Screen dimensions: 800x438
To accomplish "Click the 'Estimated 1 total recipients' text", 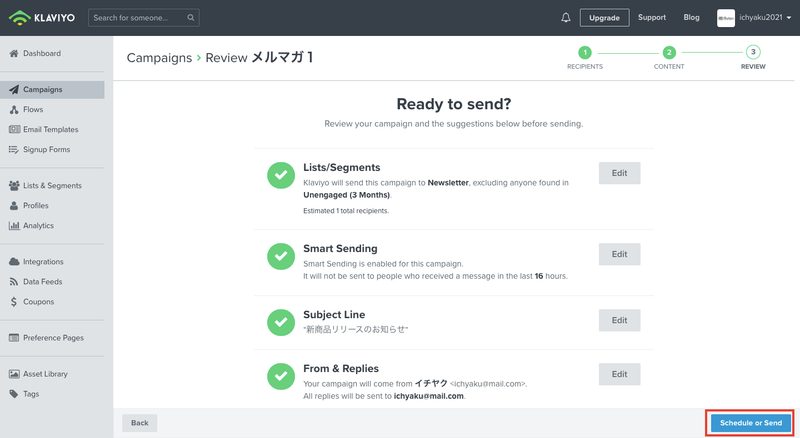I will point(346,211).
